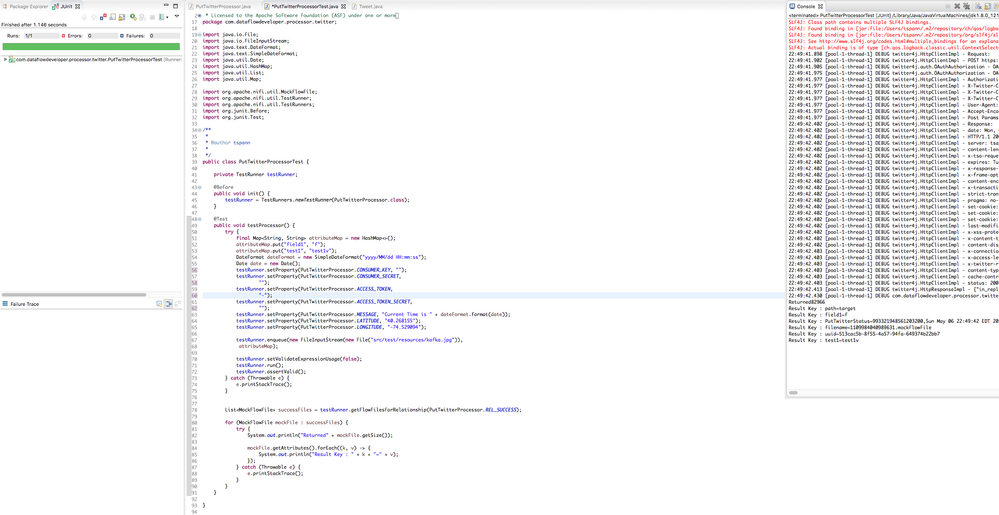
Task: Maximize the JUnit view panel
Action: point(175,6)
